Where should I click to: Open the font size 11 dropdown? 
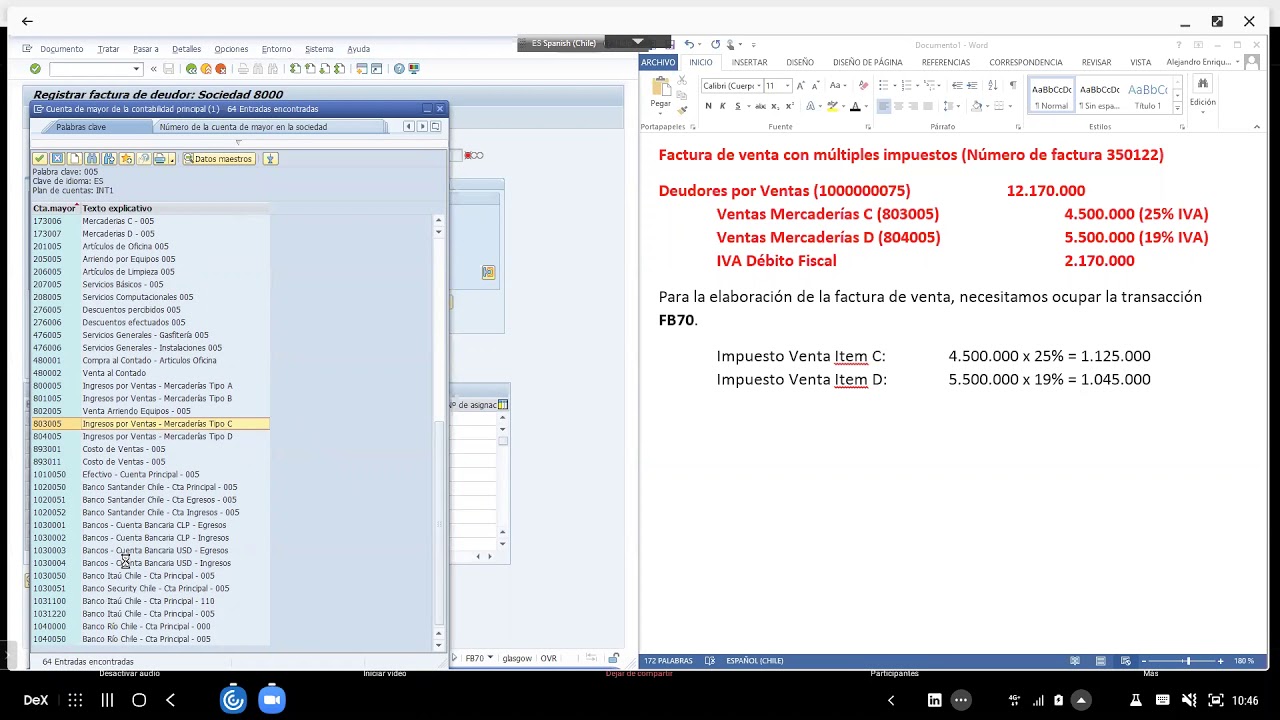coord(785,86)
